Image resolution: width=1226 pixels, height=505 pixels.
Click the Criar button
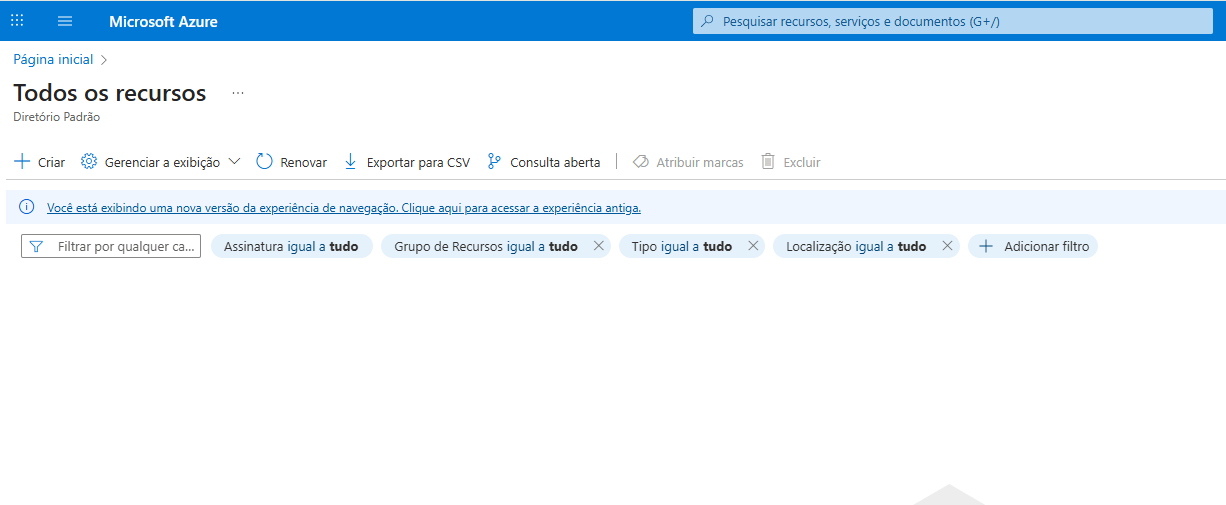click(x=40, y=162)
